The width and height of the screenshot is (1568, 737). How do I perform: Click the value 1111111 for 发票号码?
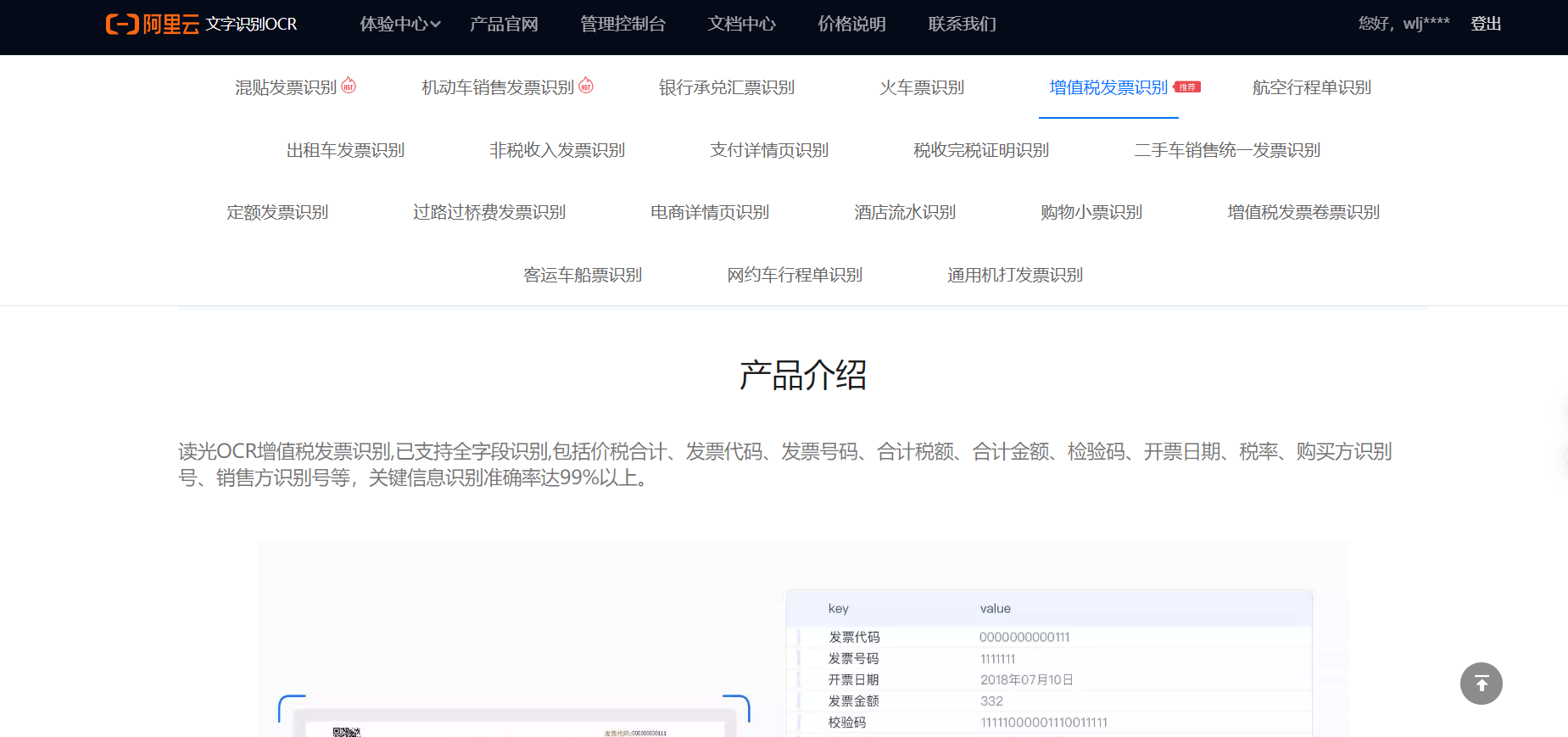tap(997, 658)
